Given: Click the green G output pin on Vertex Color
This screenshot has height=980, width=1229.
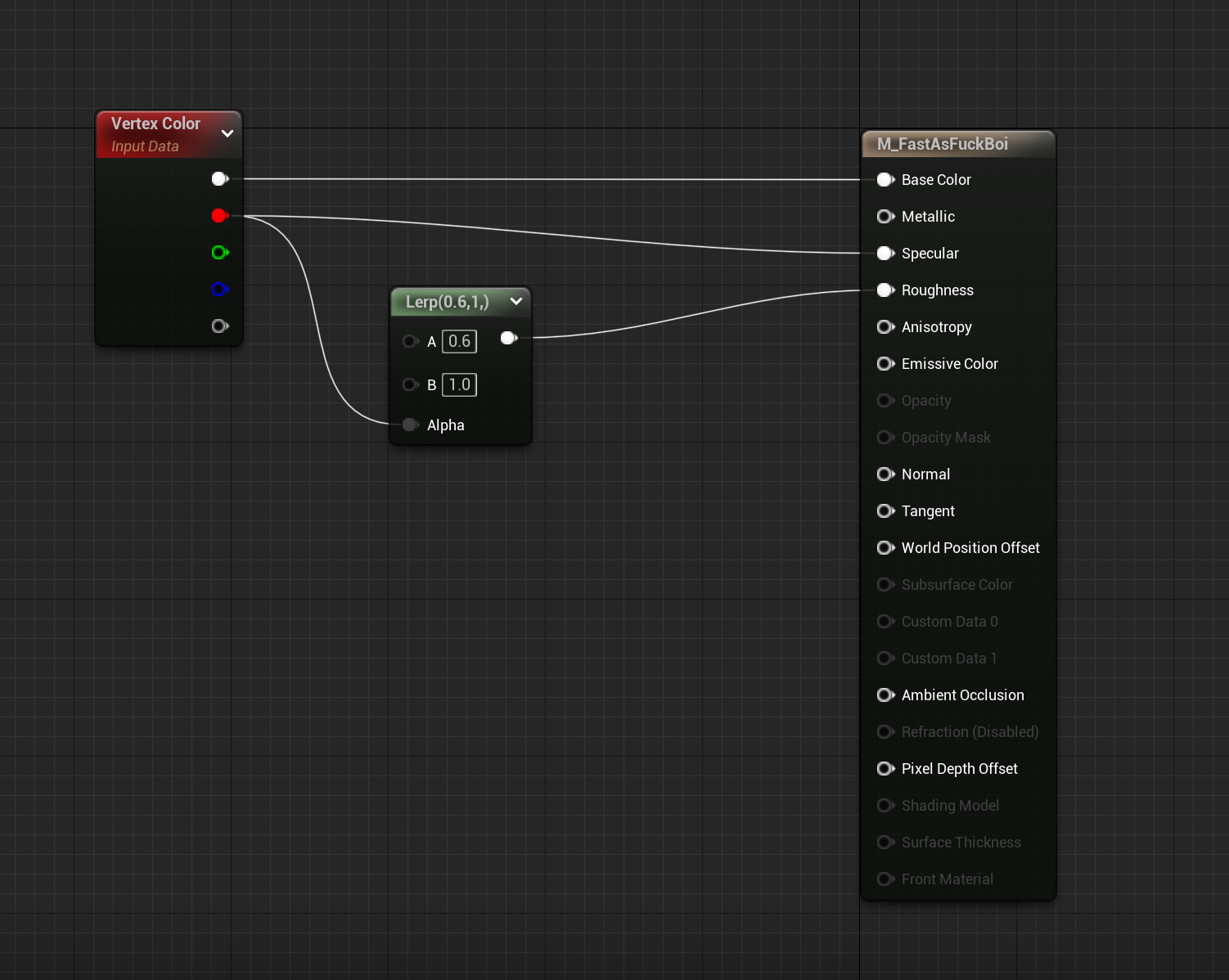Looking at the screenshot, I should pos(219,253).
